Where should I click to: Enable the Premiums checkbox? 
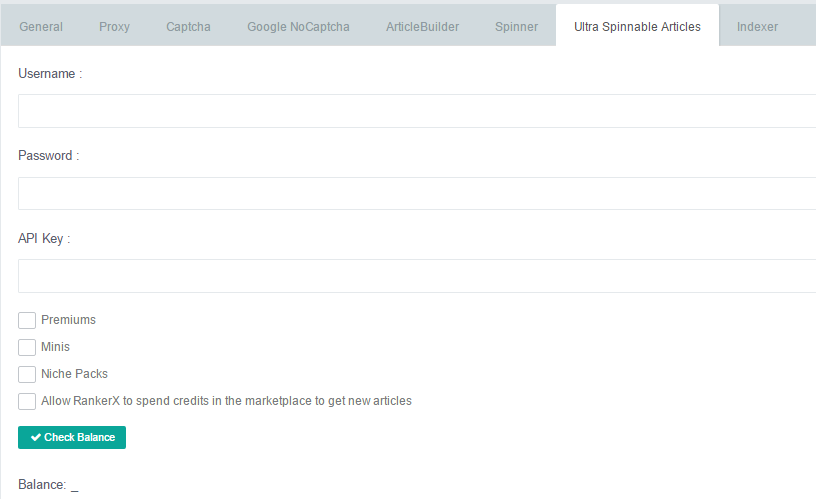click(27, 320)
